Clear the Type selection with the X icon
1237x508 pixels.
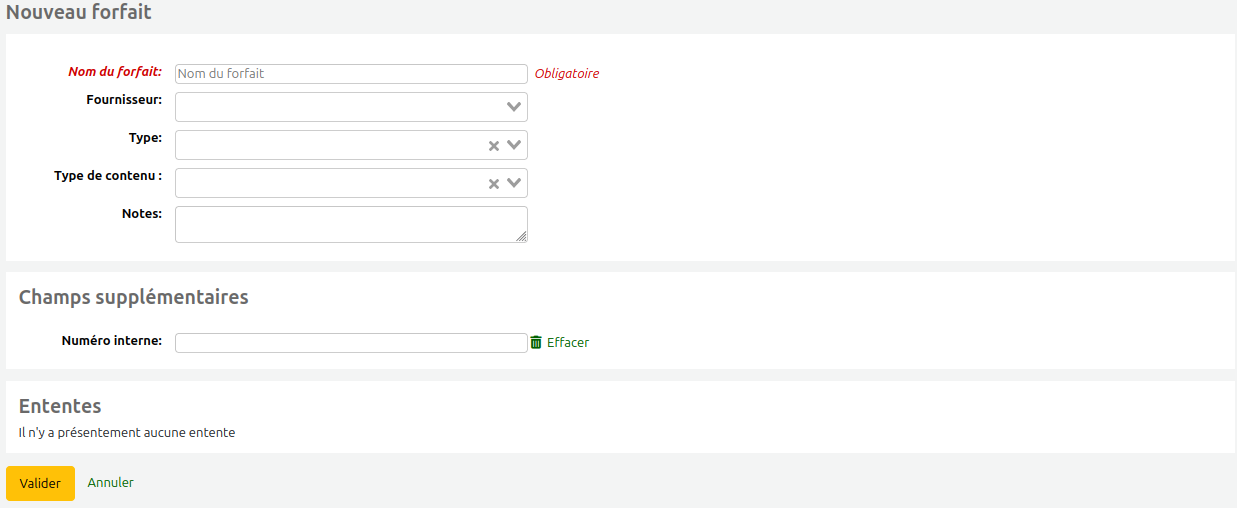pos(493,146)
